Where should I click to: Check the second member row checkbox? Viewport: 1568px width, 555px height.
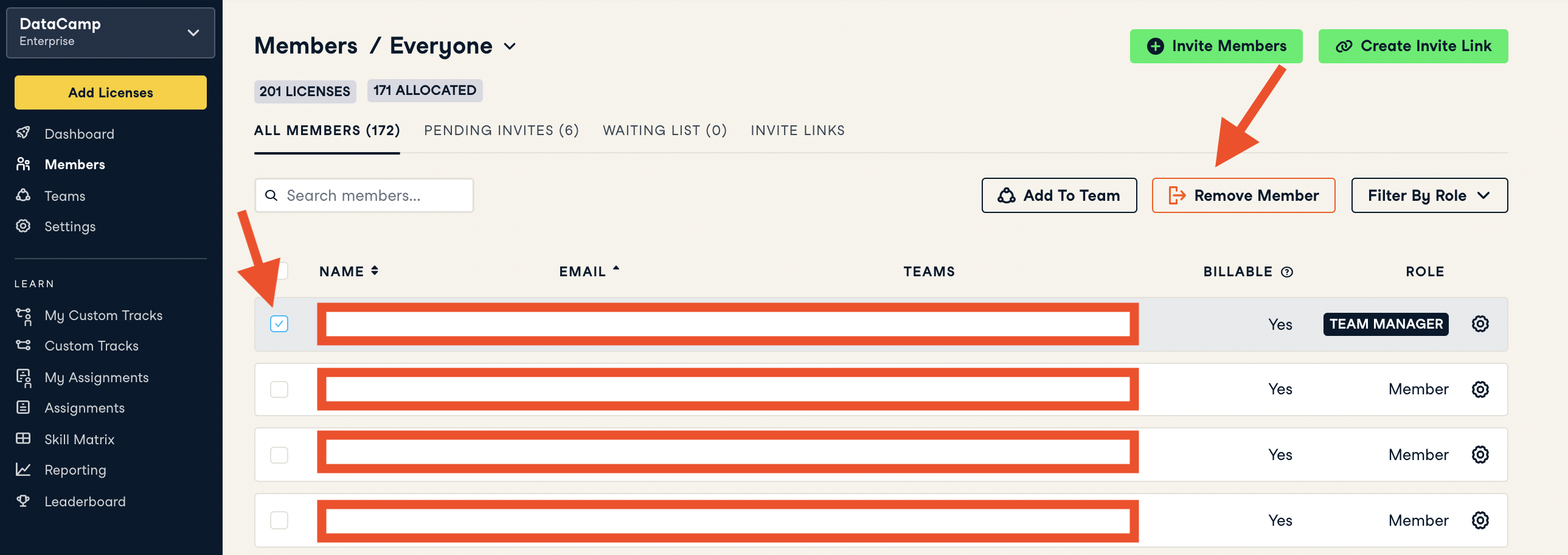click(x=279, y=389)
